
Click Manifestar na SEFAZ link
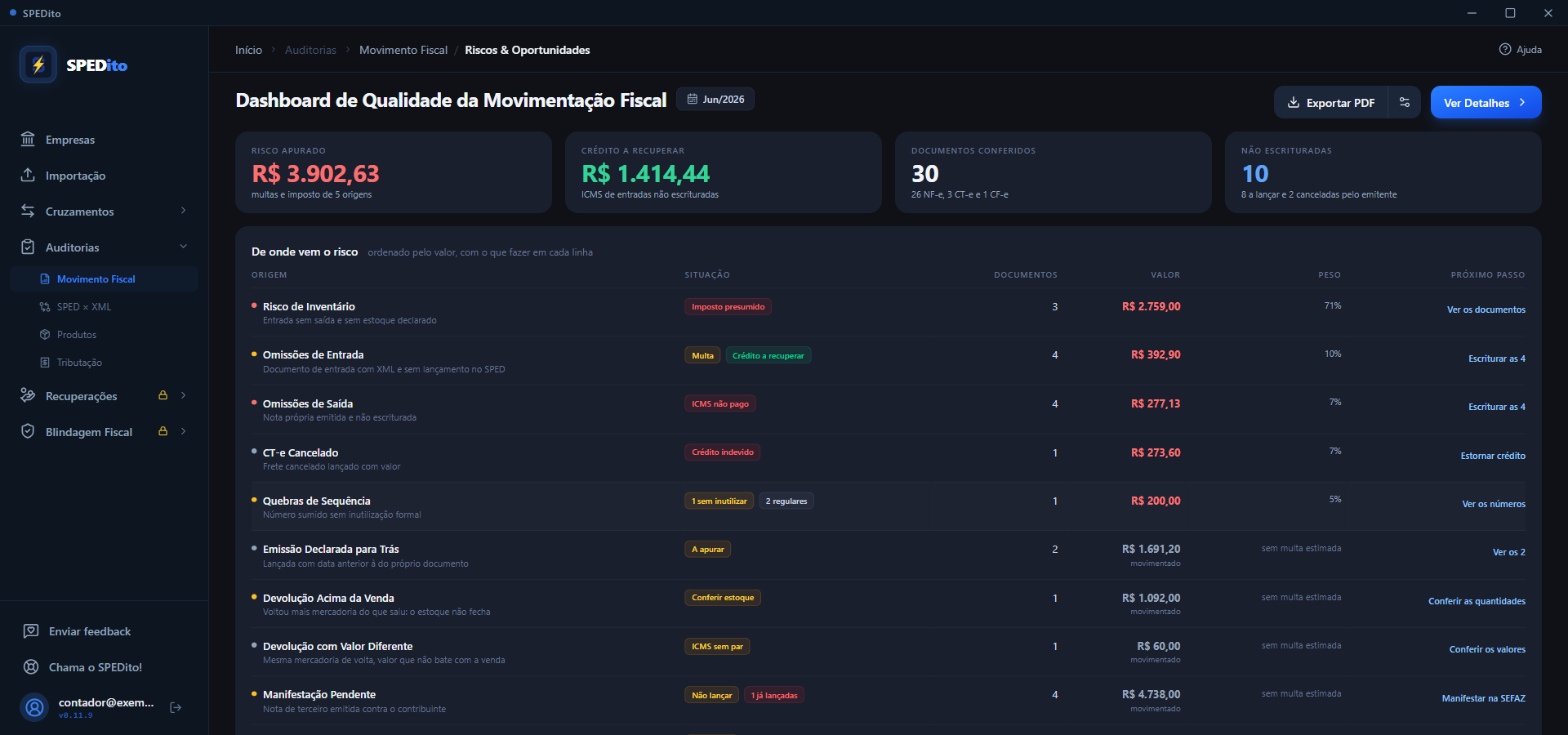pyautogui.click(x=1483, y=698)
